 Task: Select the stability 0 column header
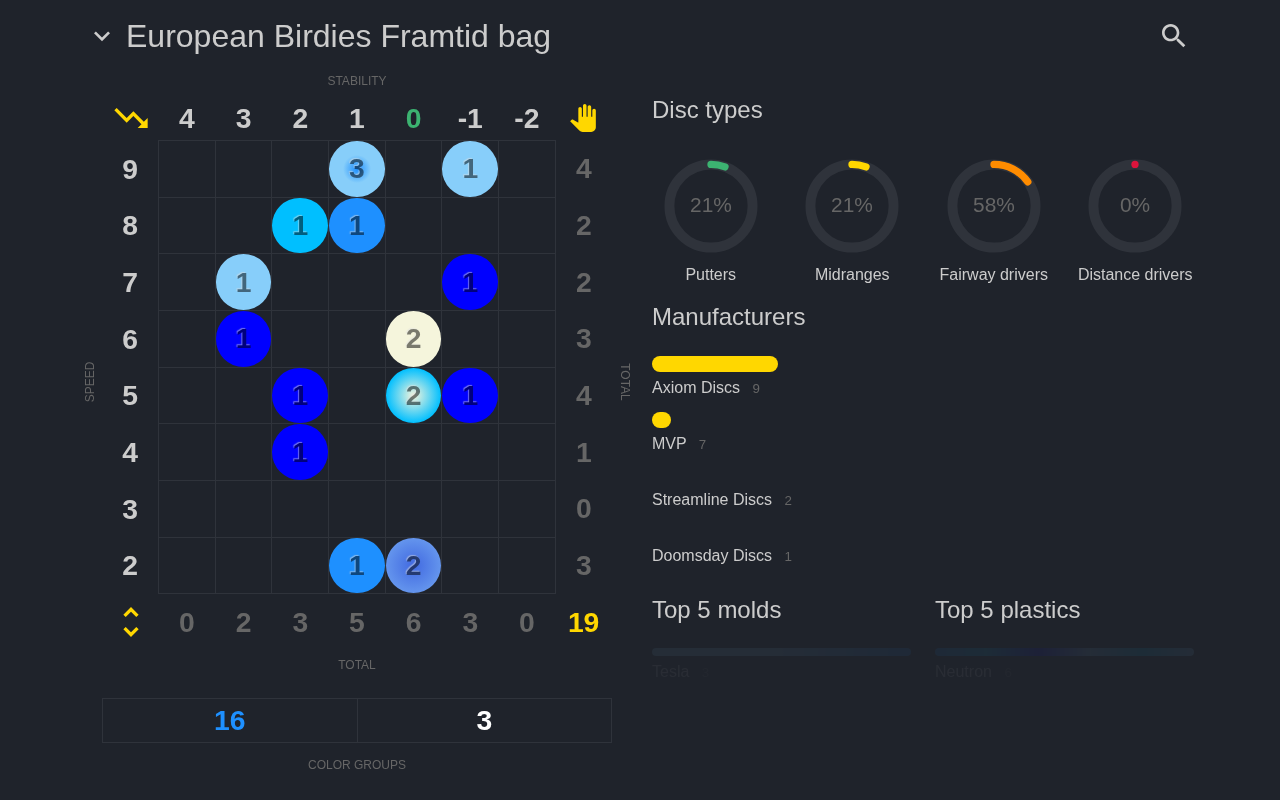pos(413,118)
